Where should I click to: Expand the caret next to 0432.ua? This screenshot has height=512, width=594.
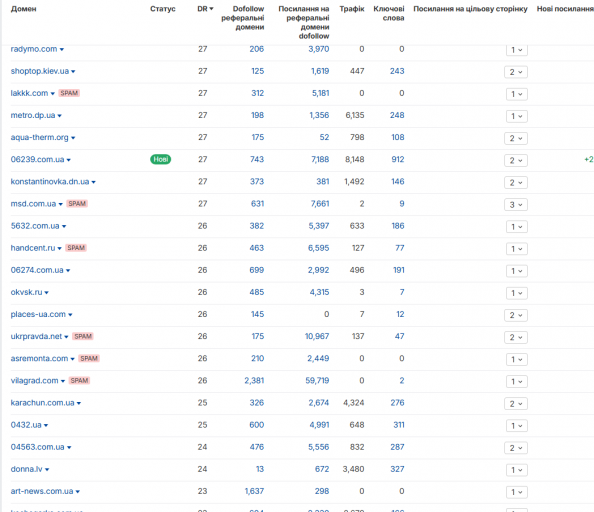46,426
